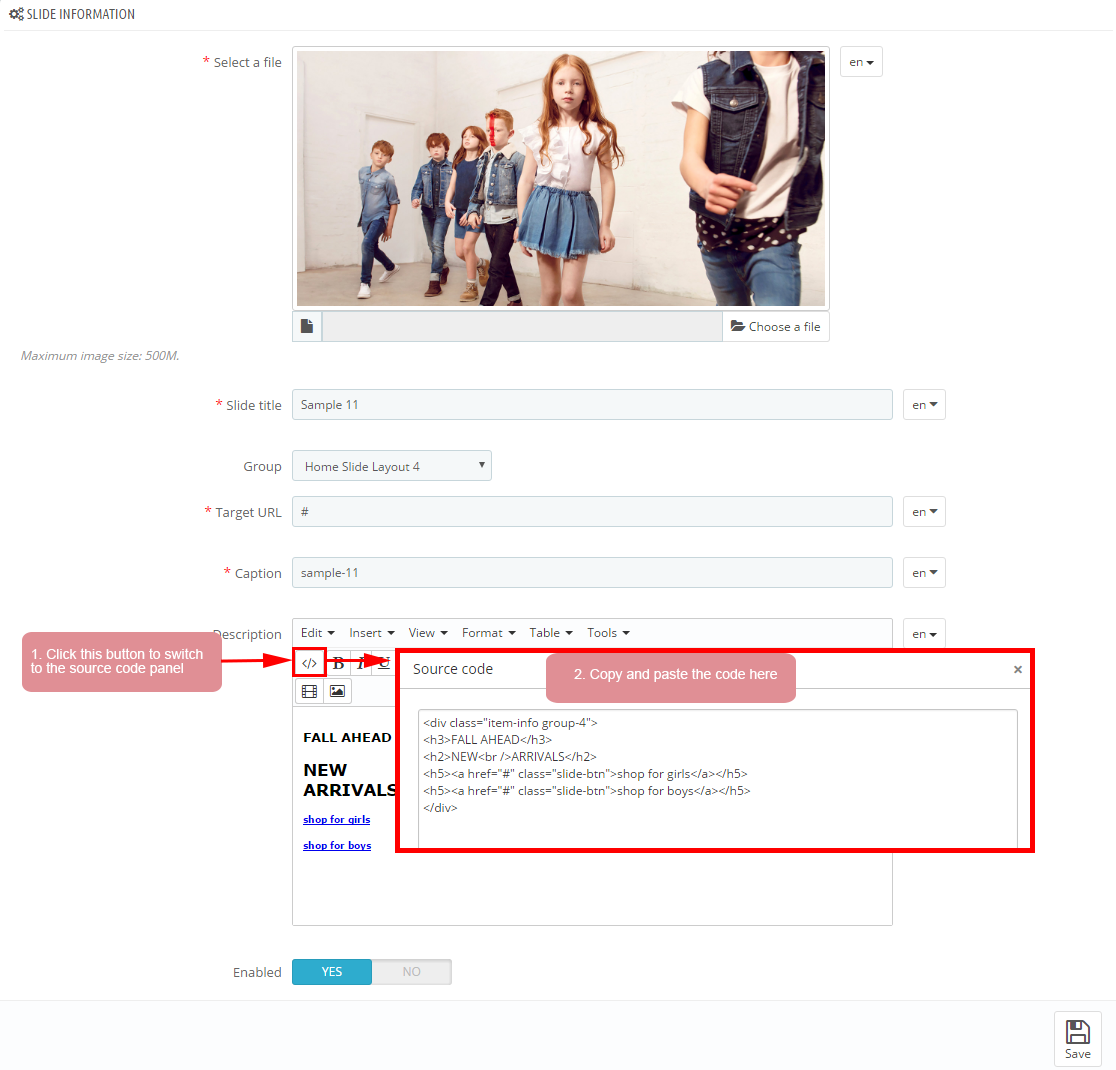Click into the Slide title field

pos(592,404)
